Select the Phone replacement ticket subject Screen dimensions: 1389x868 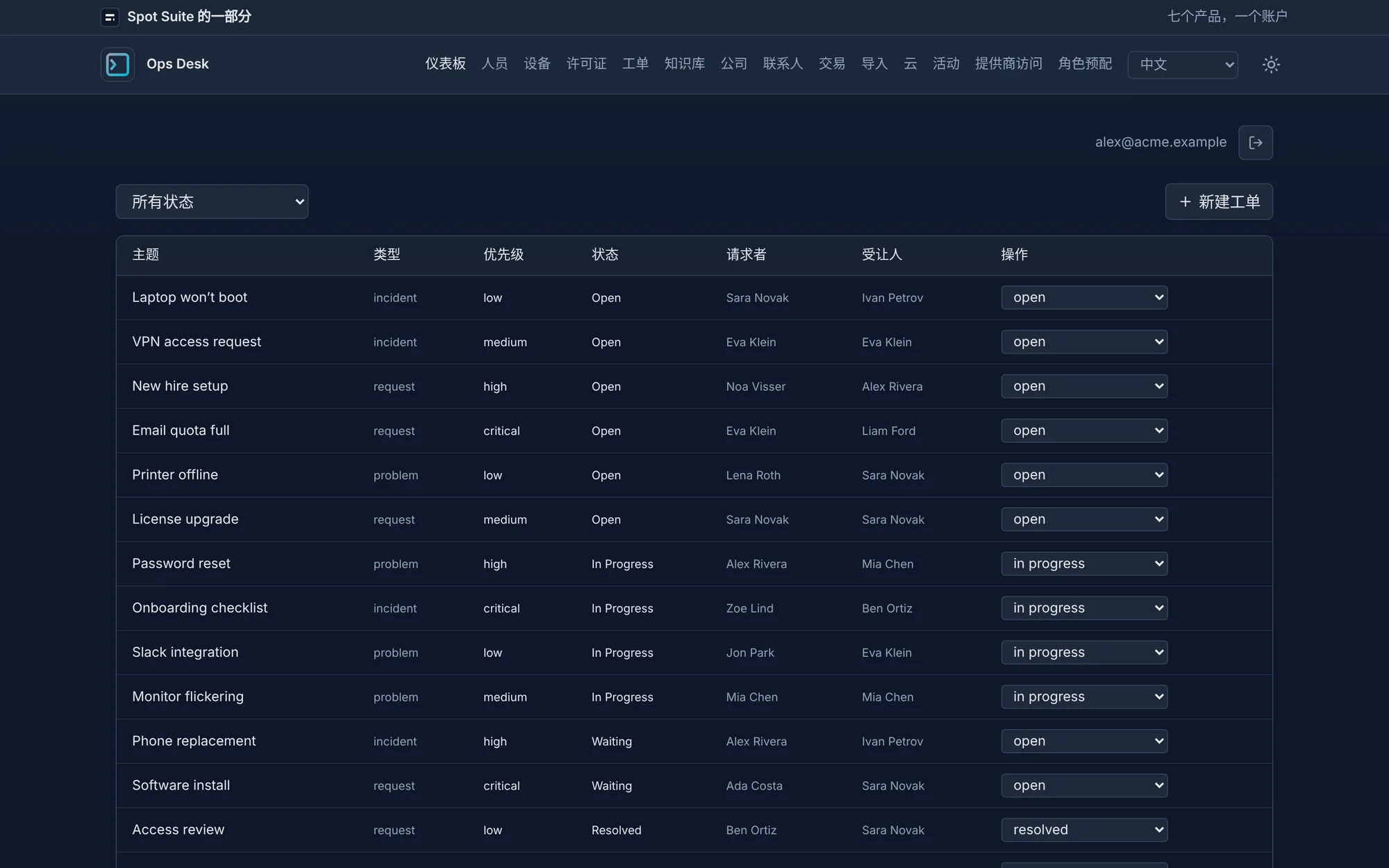(194, 741)
